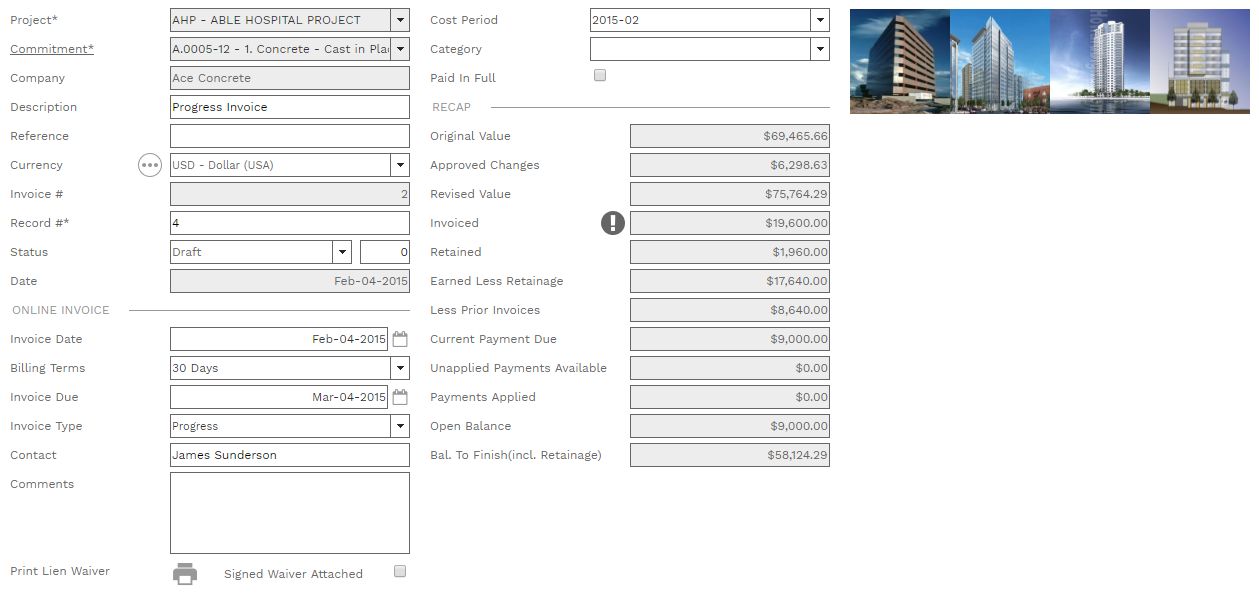The image size is (1259, 599).
Task: Click the Record # input field
Action: [289, 223]
